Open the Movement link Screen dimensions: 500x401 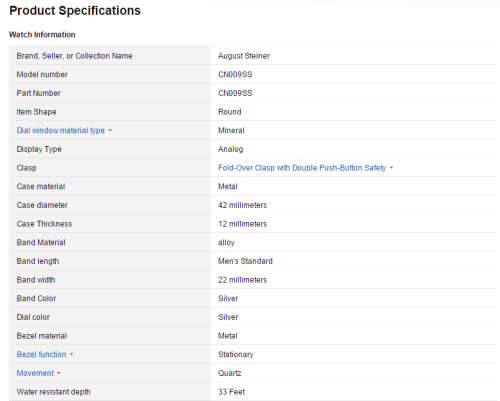(35, 373)
